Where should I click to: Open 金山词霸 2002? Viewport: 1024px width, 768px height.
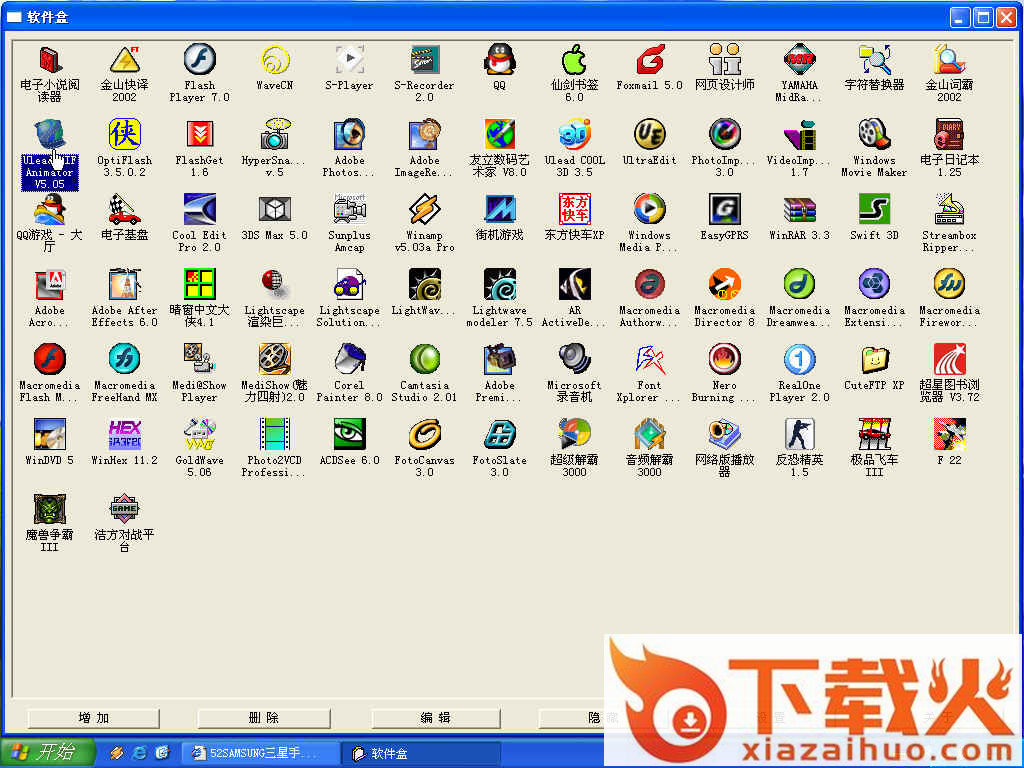[949, 60]
